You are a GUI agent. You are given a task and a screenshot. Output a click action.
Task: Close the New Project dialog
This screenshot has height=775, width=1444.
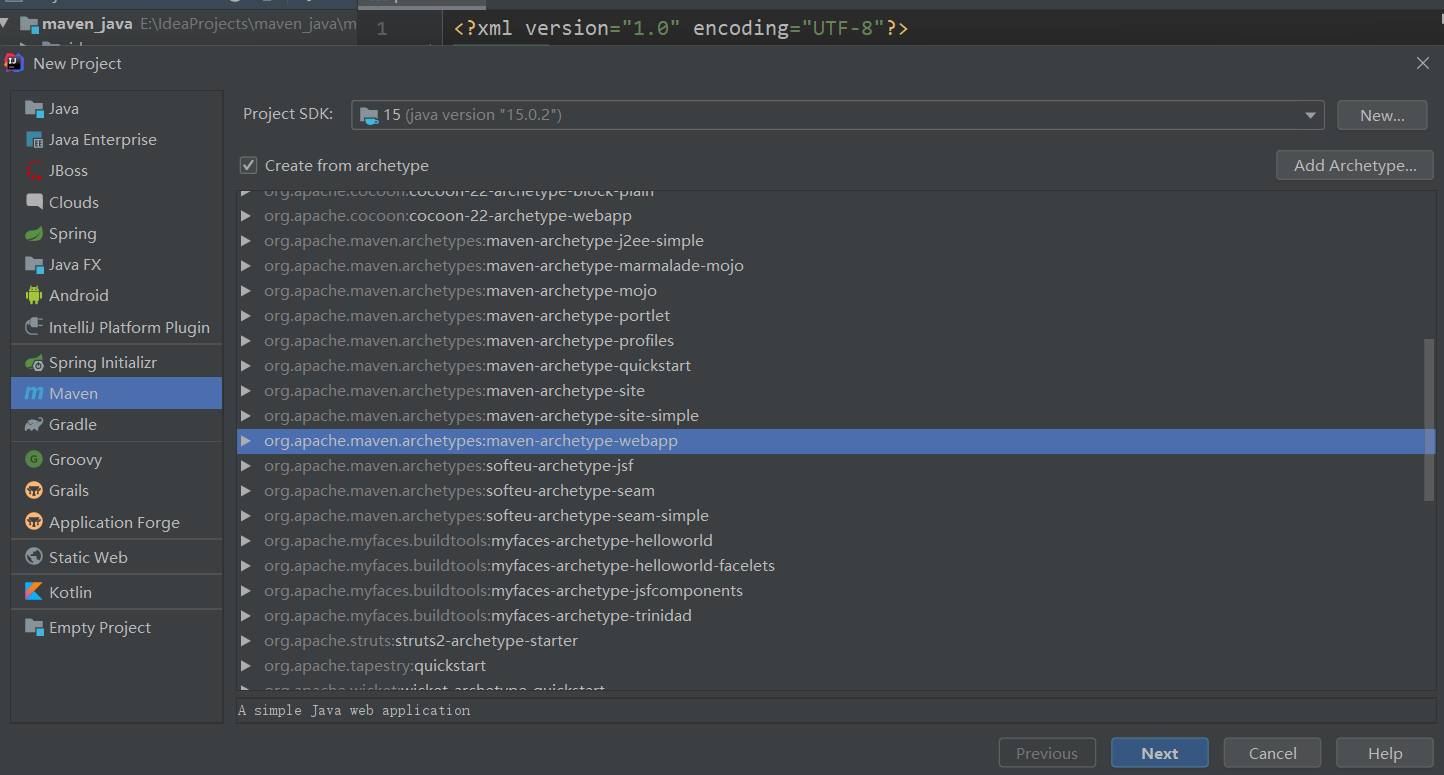pyautogui.click(x=1423, y=63)
